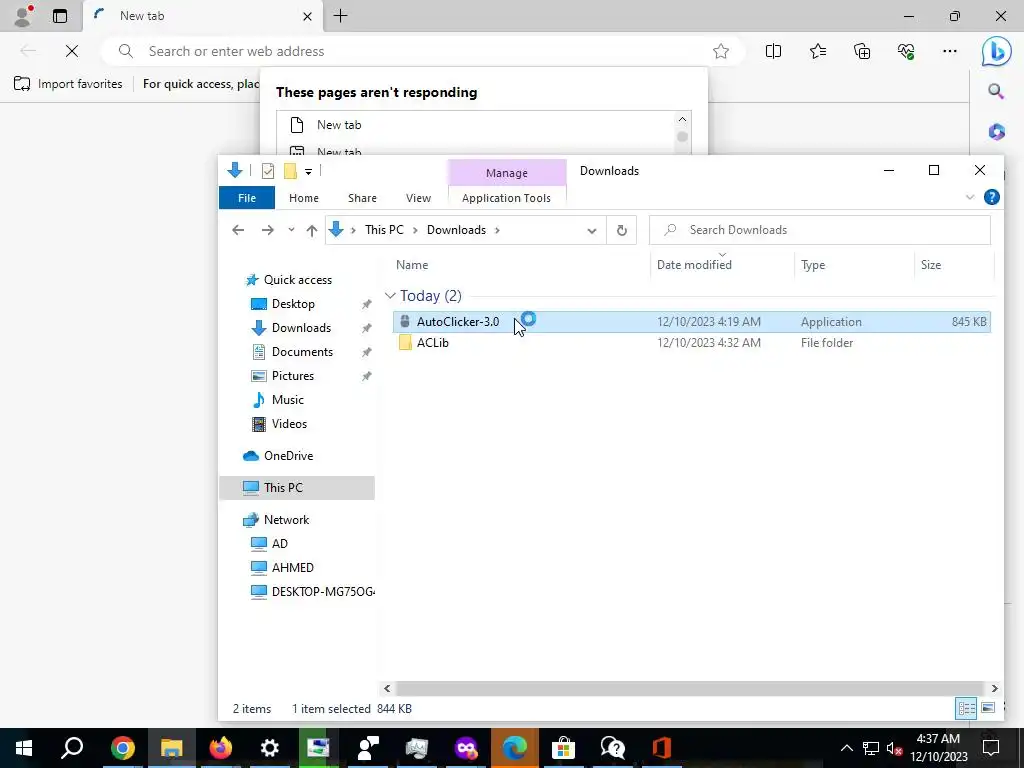Sort by Date modified column
Viewport: 1024px width, 768px height.
coord(694,264)
